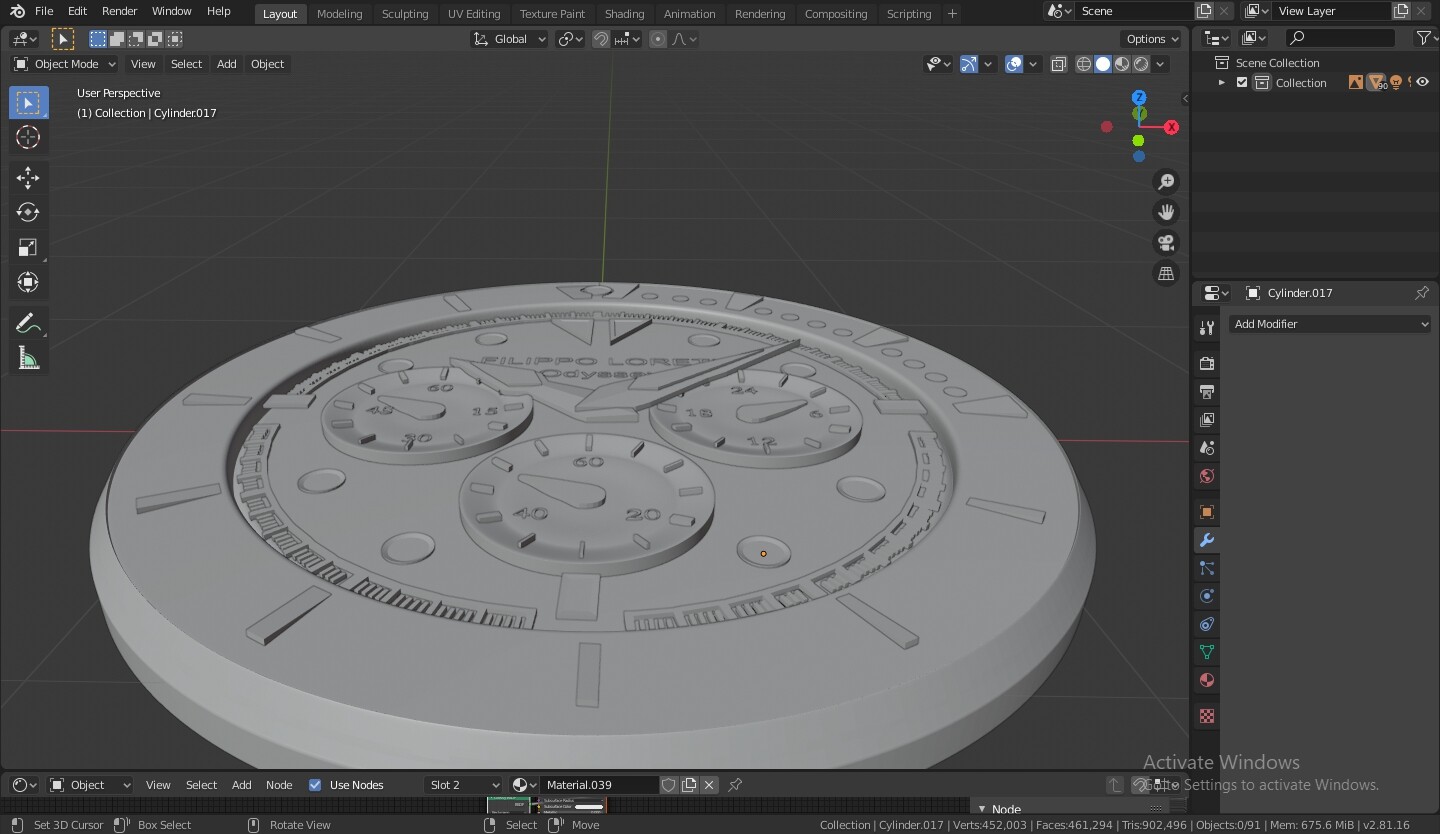Open the shading options dropdown arrow
Viewport: 1440px width, 834px height.
1160,64
